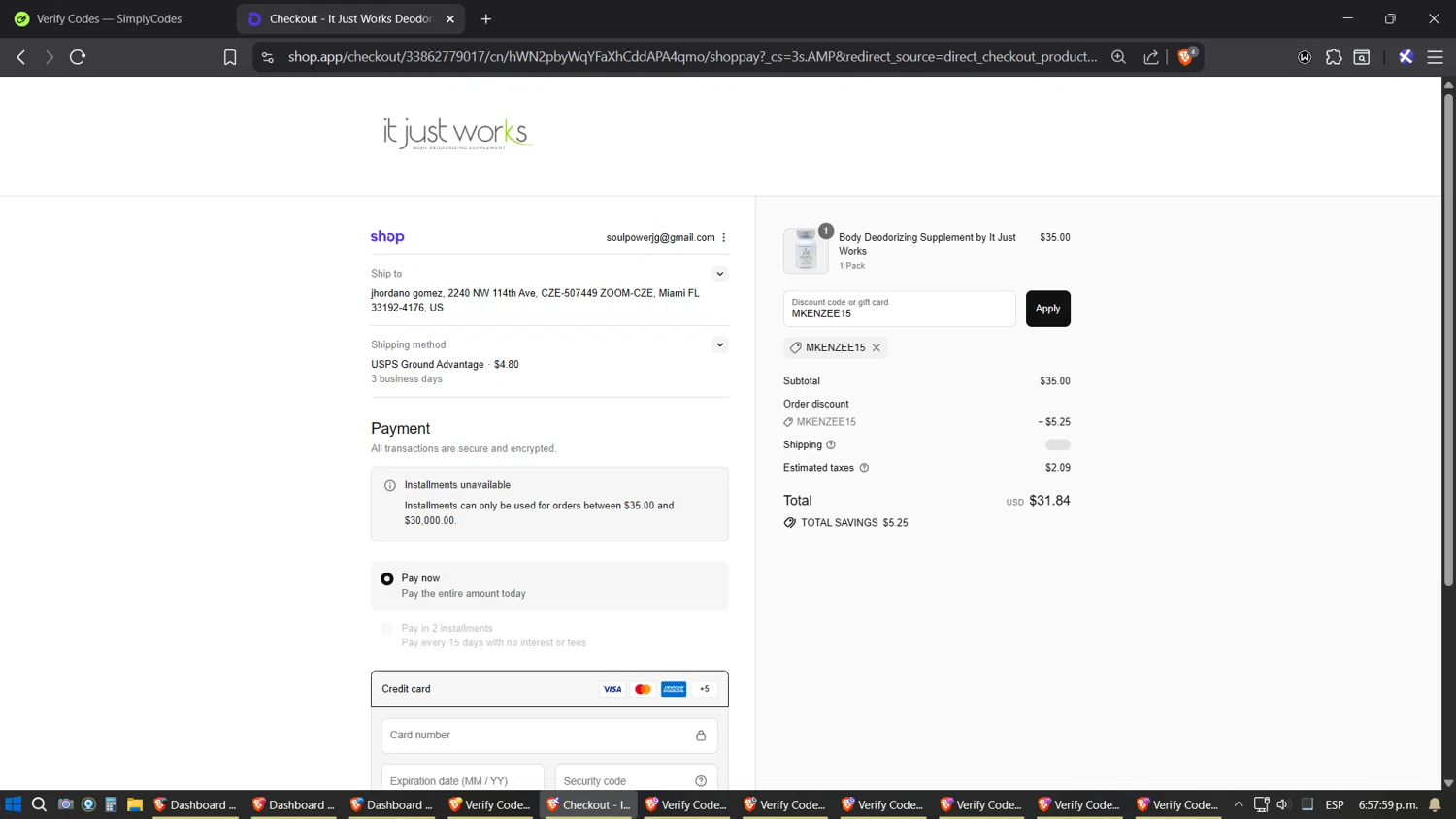This screenshot has width=1456, height=819.
Task: Expand the Shipping method section
Action: tap(720, 344)
